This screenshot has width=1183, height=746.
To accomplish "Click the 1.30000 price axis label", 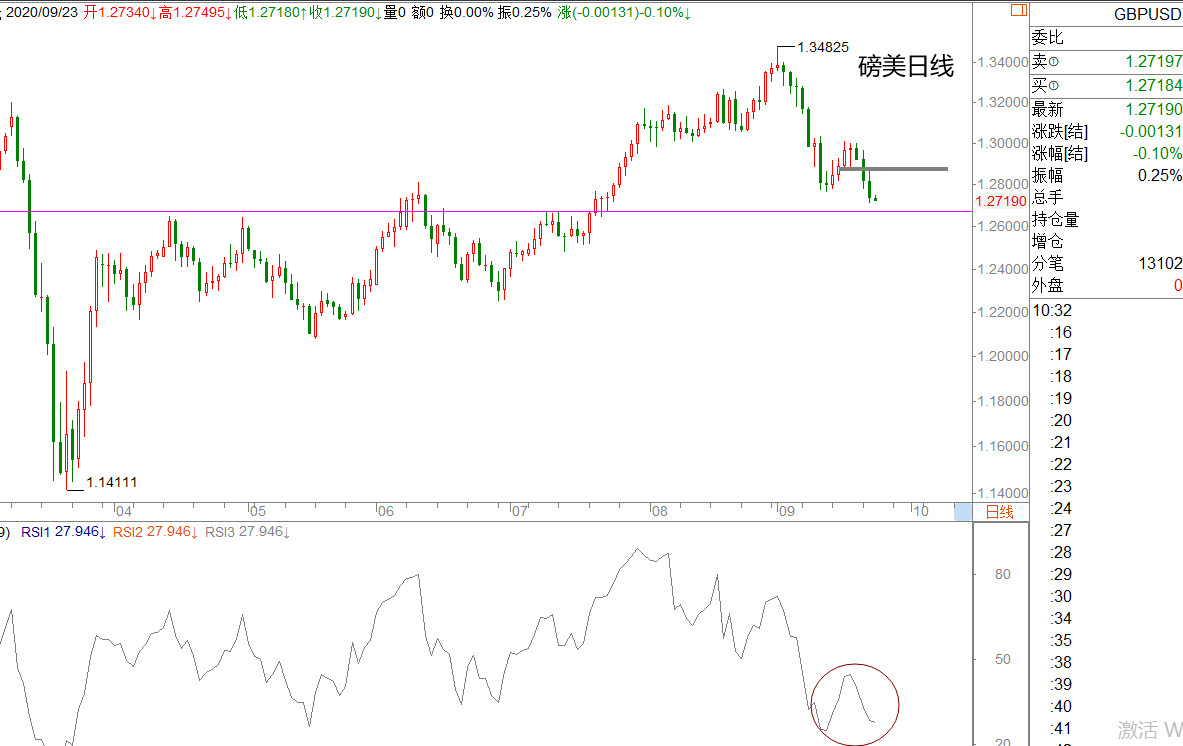I will click(1003, 143).
